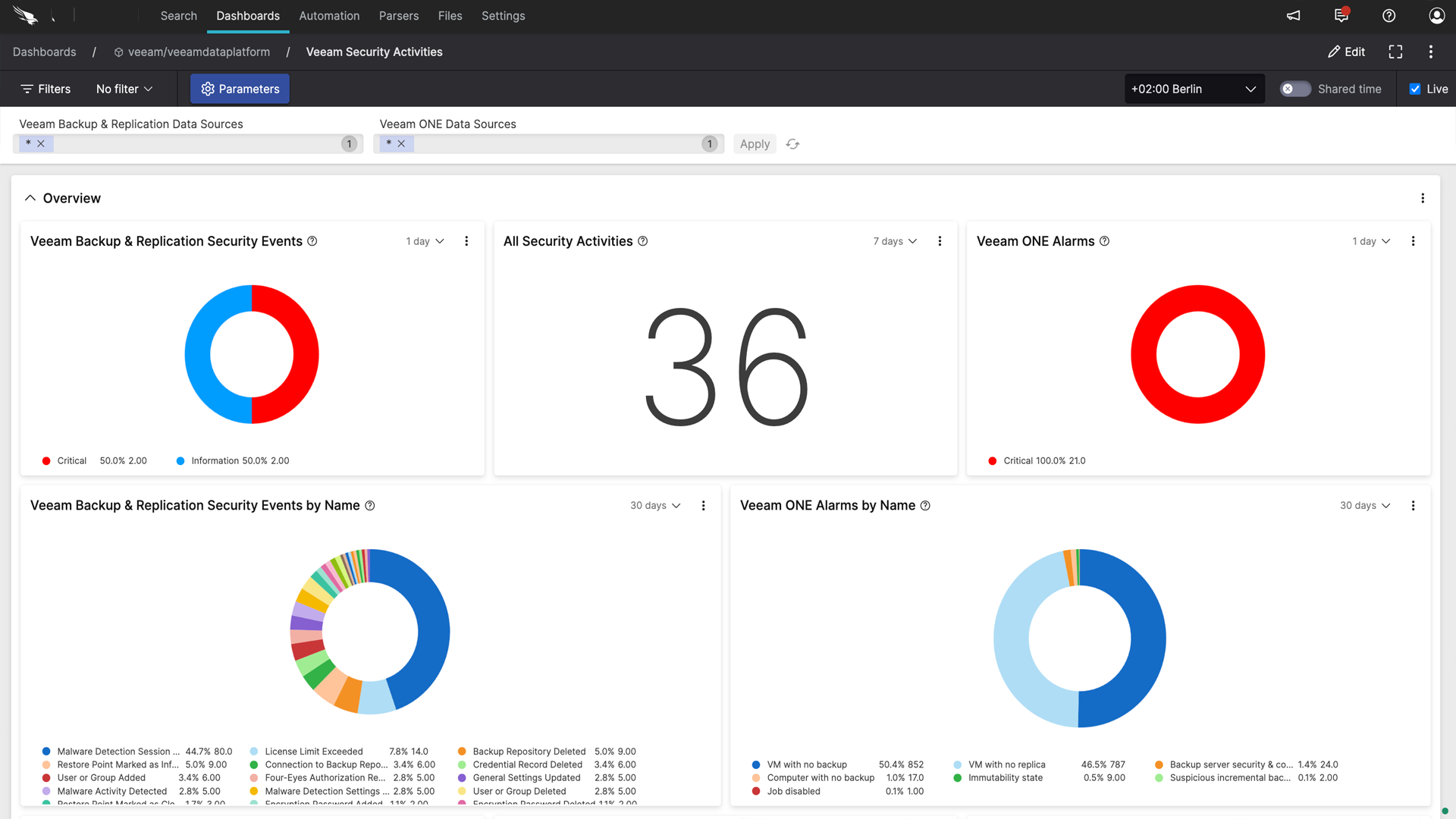Click the help question mark icon
This screenshot has height=819, width=1456.
pyautogui.click(x=1389, y=16)
